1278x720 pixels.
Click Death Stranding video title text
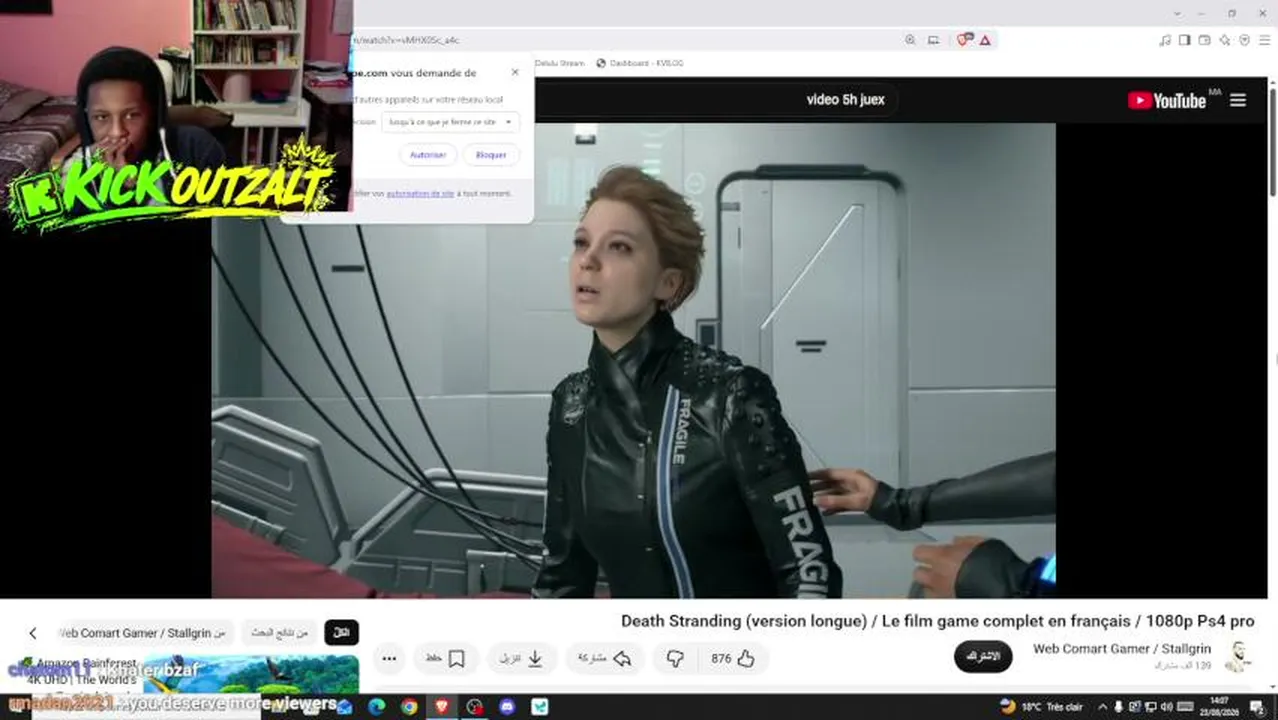[937, 621]
